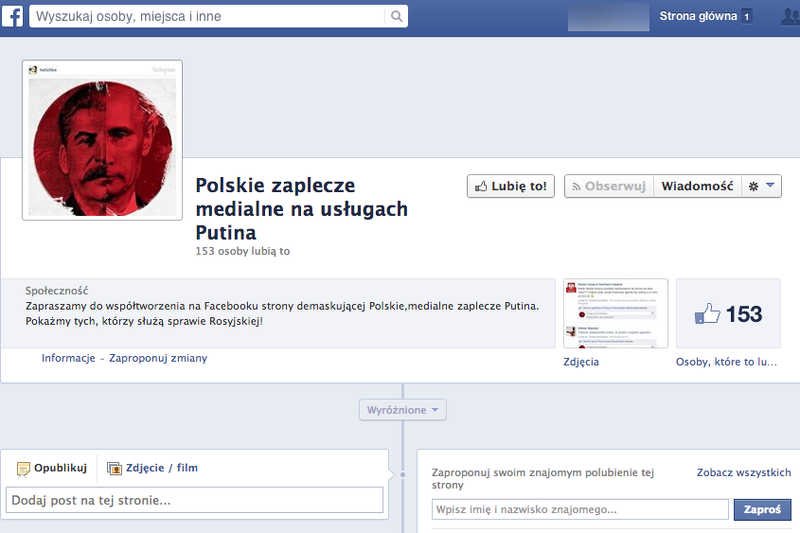Click Osoby, które to lu... link

click(x=727, y=362)
